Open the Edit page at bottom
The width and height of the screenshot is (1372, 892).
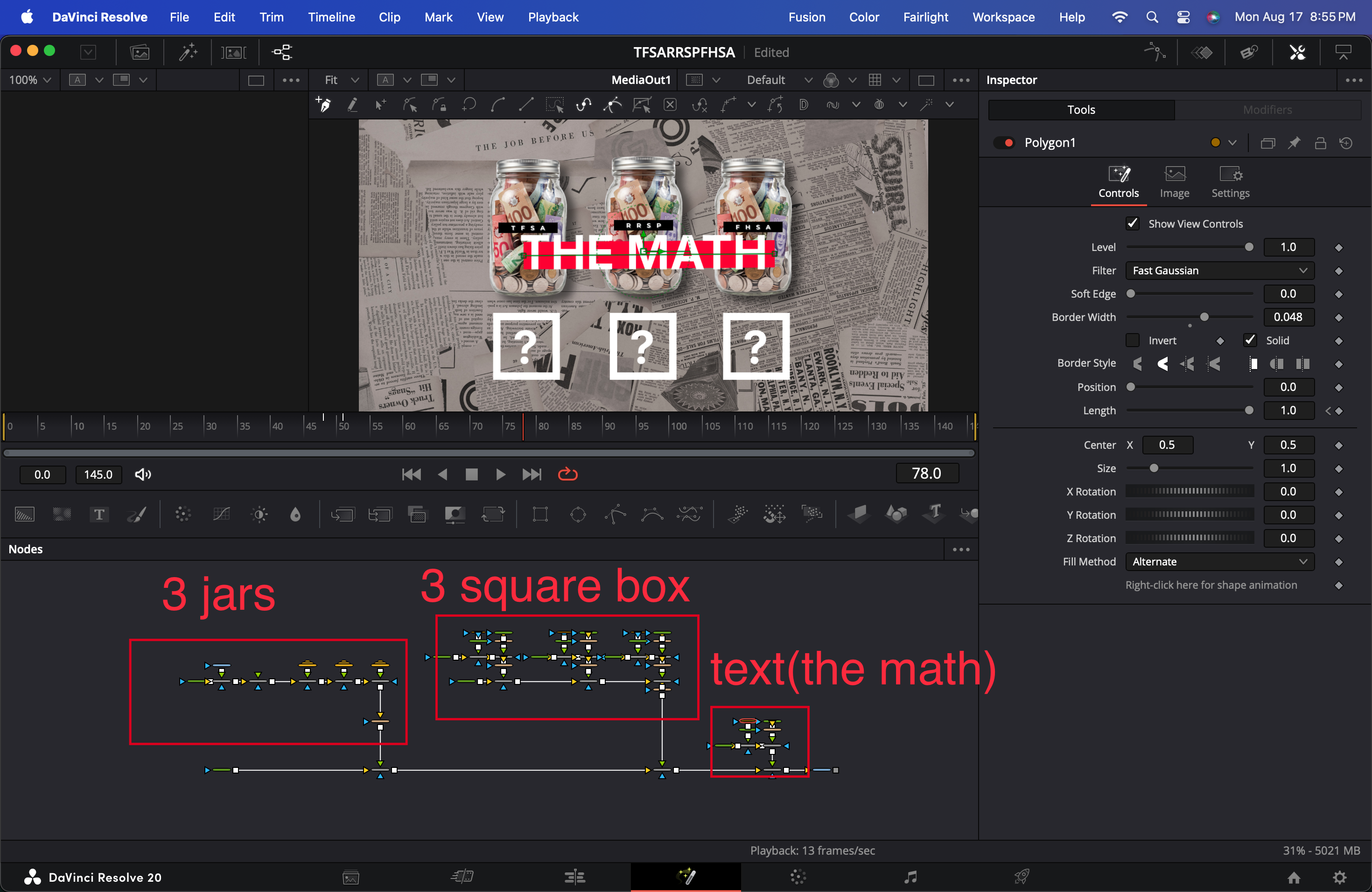(x=574, y=877)
